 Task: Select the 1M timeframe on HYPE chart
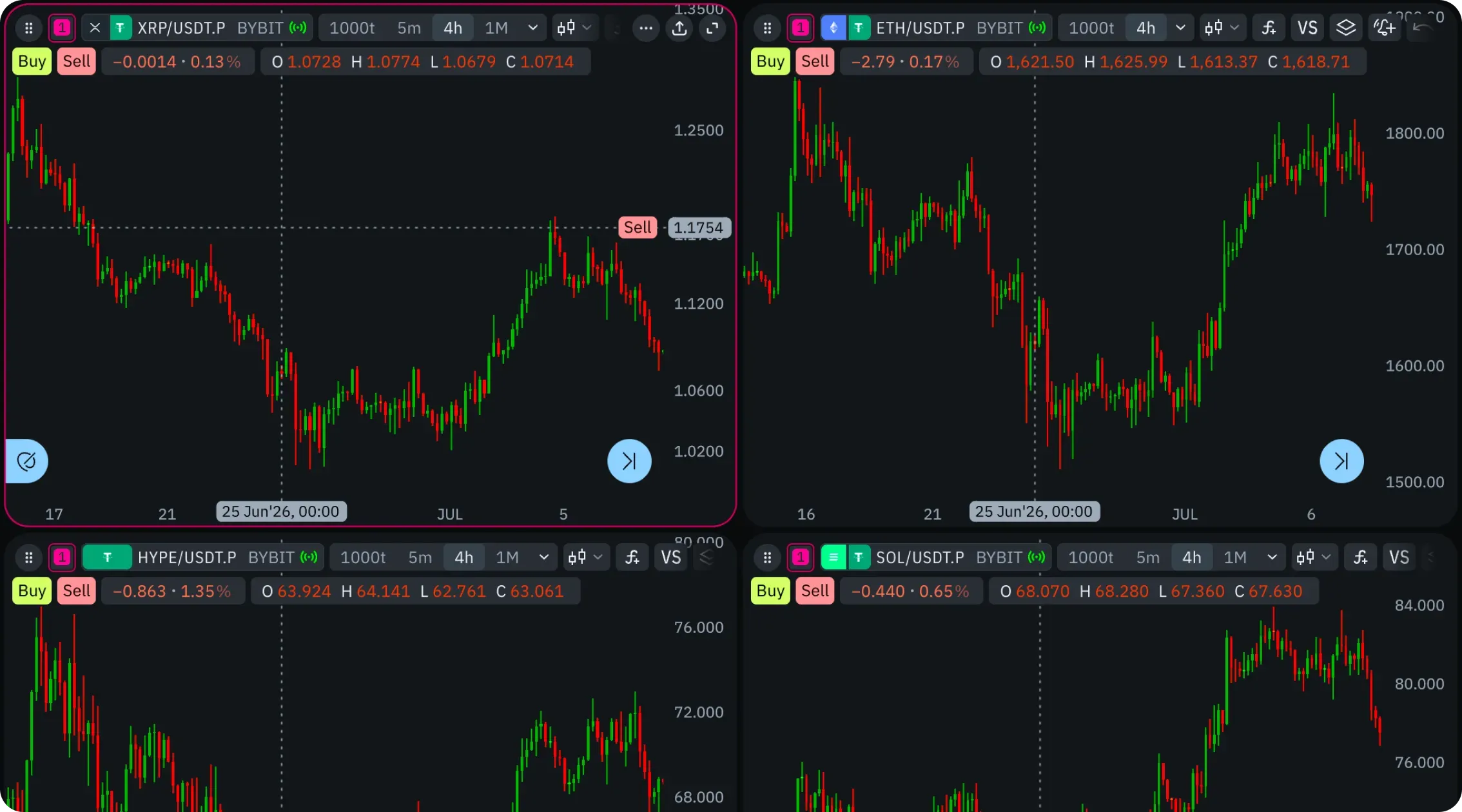tap(507, 557)
